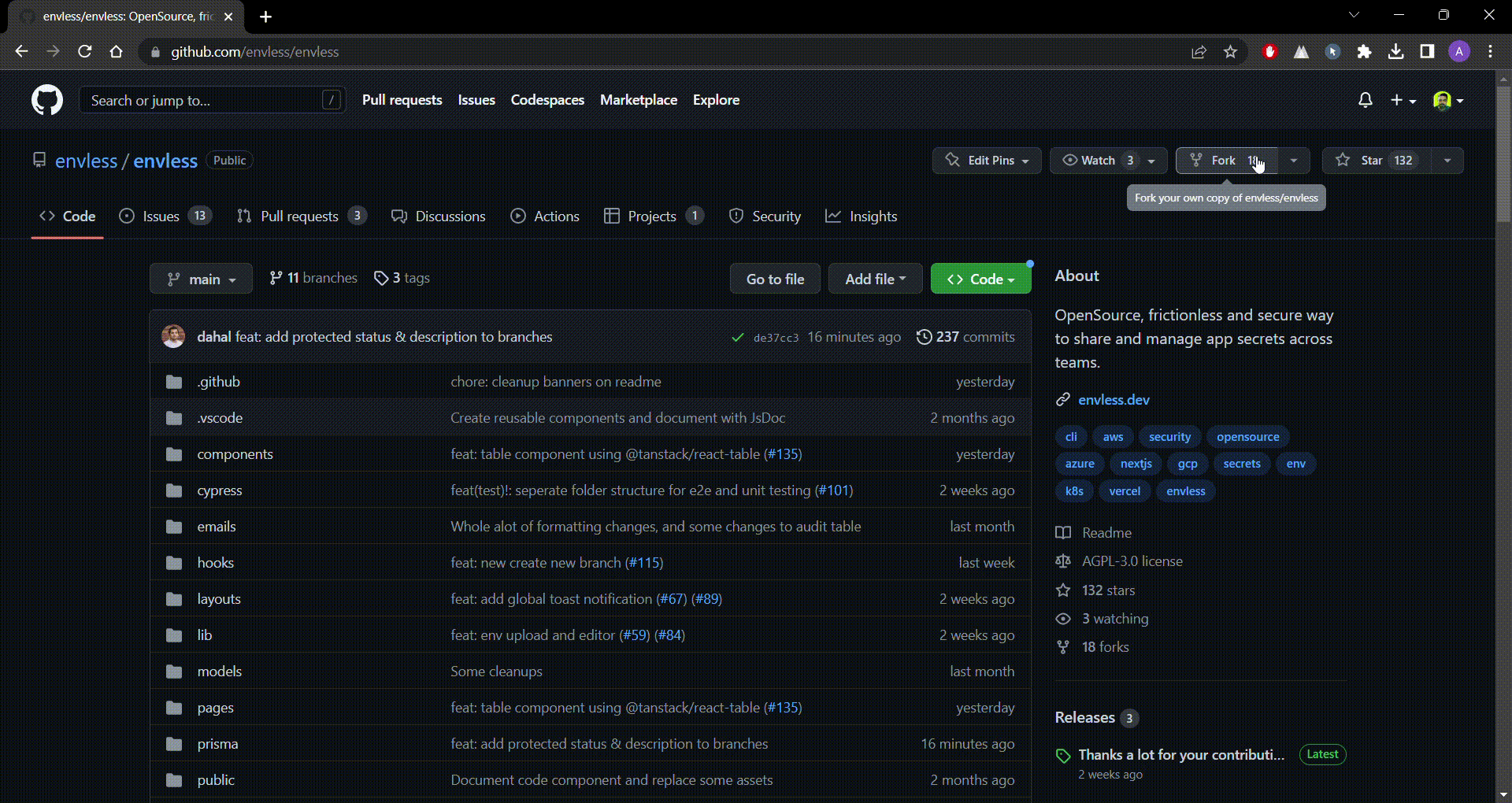Open Add file dropdown

point(875,279)
